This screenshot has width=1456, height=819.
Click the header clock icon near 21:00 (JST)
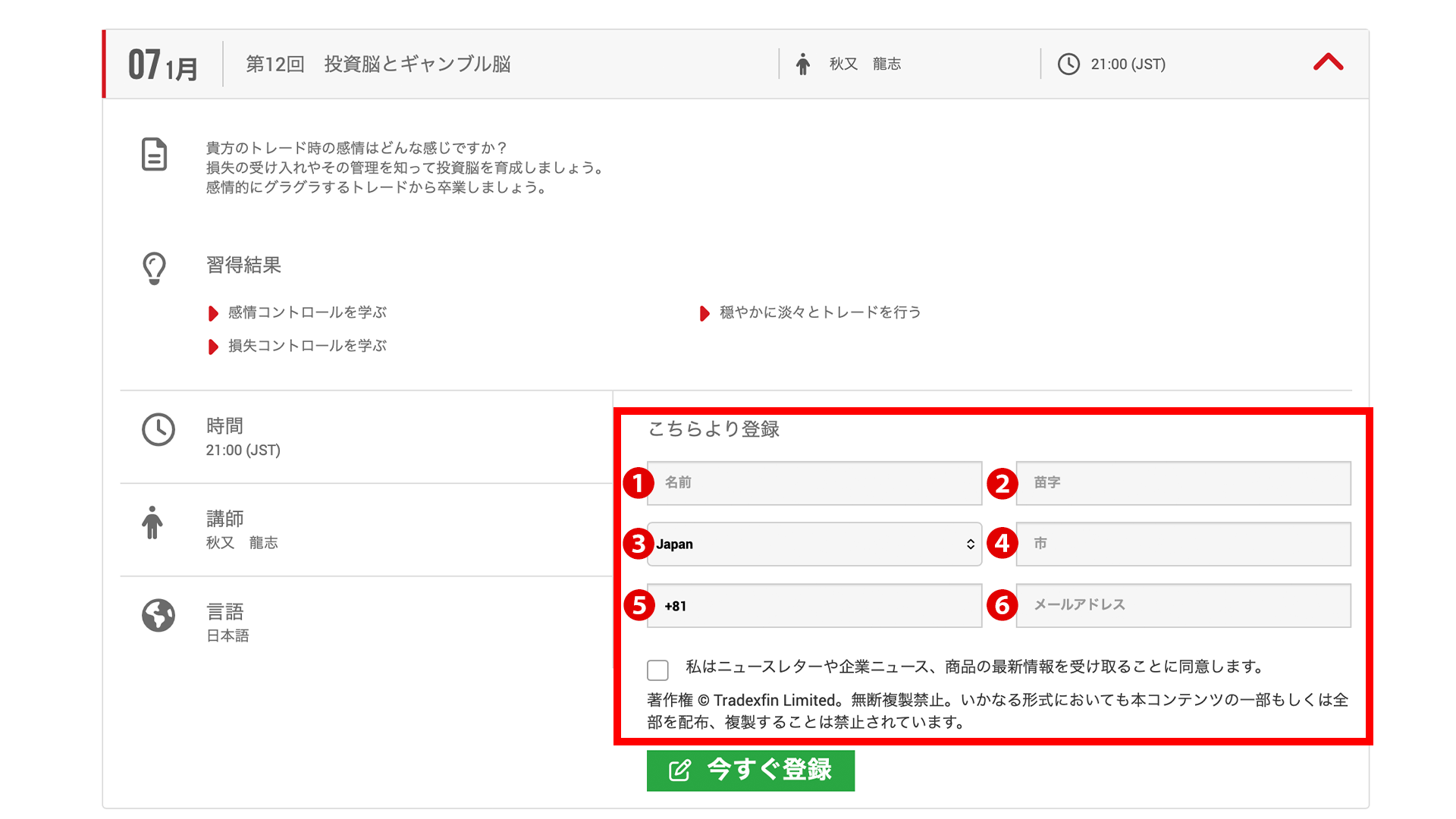[1068, 64]
